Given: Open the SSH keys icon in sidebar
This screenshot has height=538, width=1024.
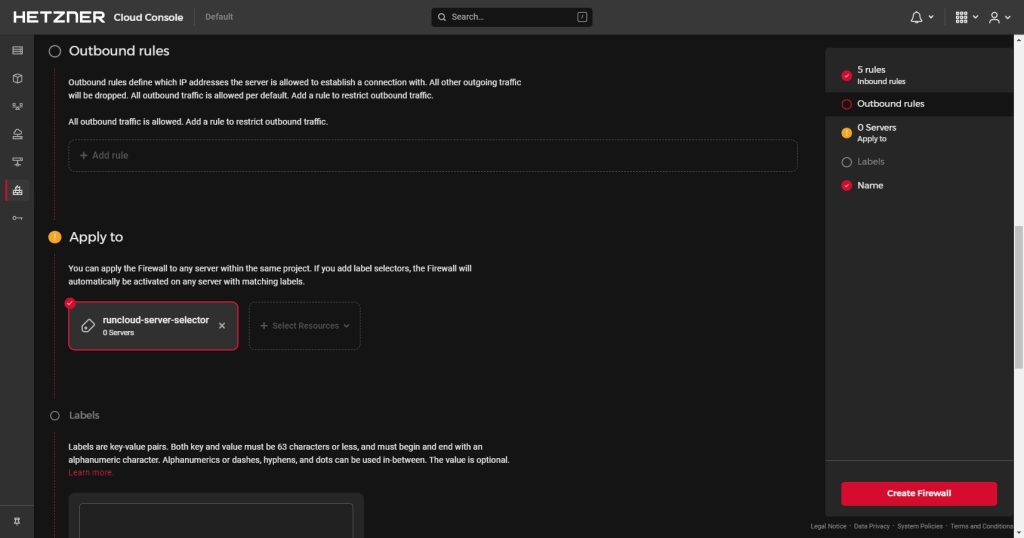Looking at the screenshot, I should pos(17,218).
